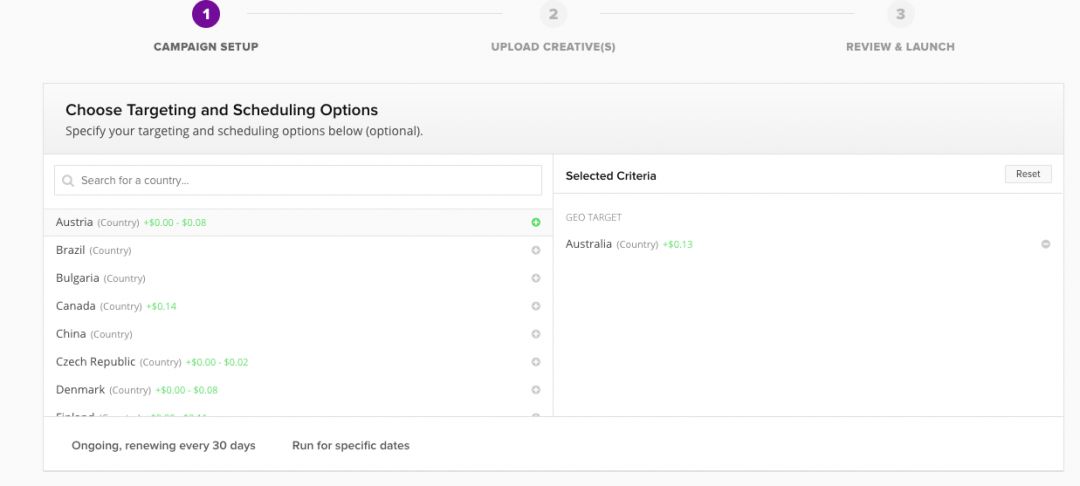Go to step 1 Campaign Setup

click(x=205, y=14)
